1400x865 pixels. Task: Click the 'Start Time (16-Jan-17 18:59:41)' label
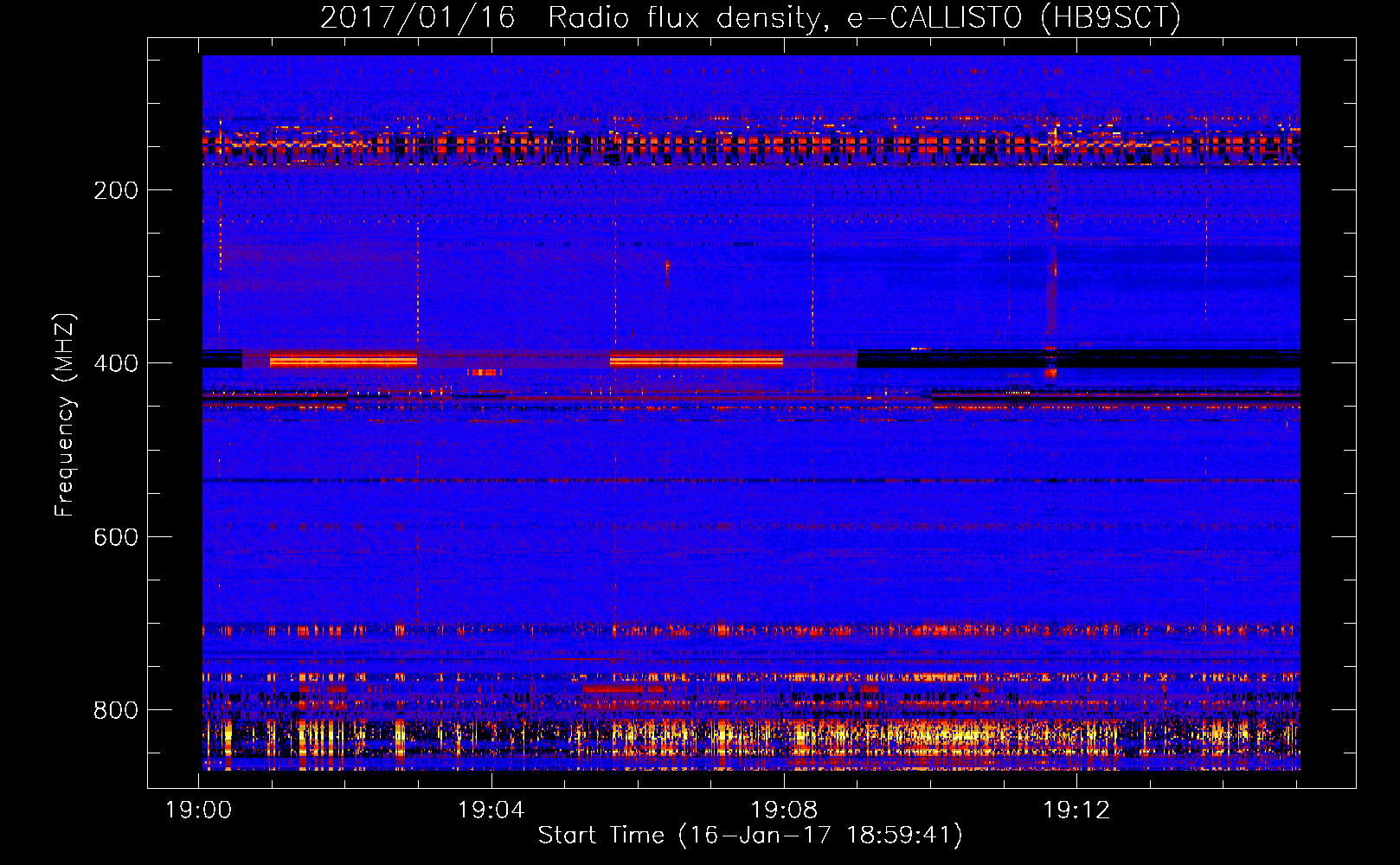(750, 836)
